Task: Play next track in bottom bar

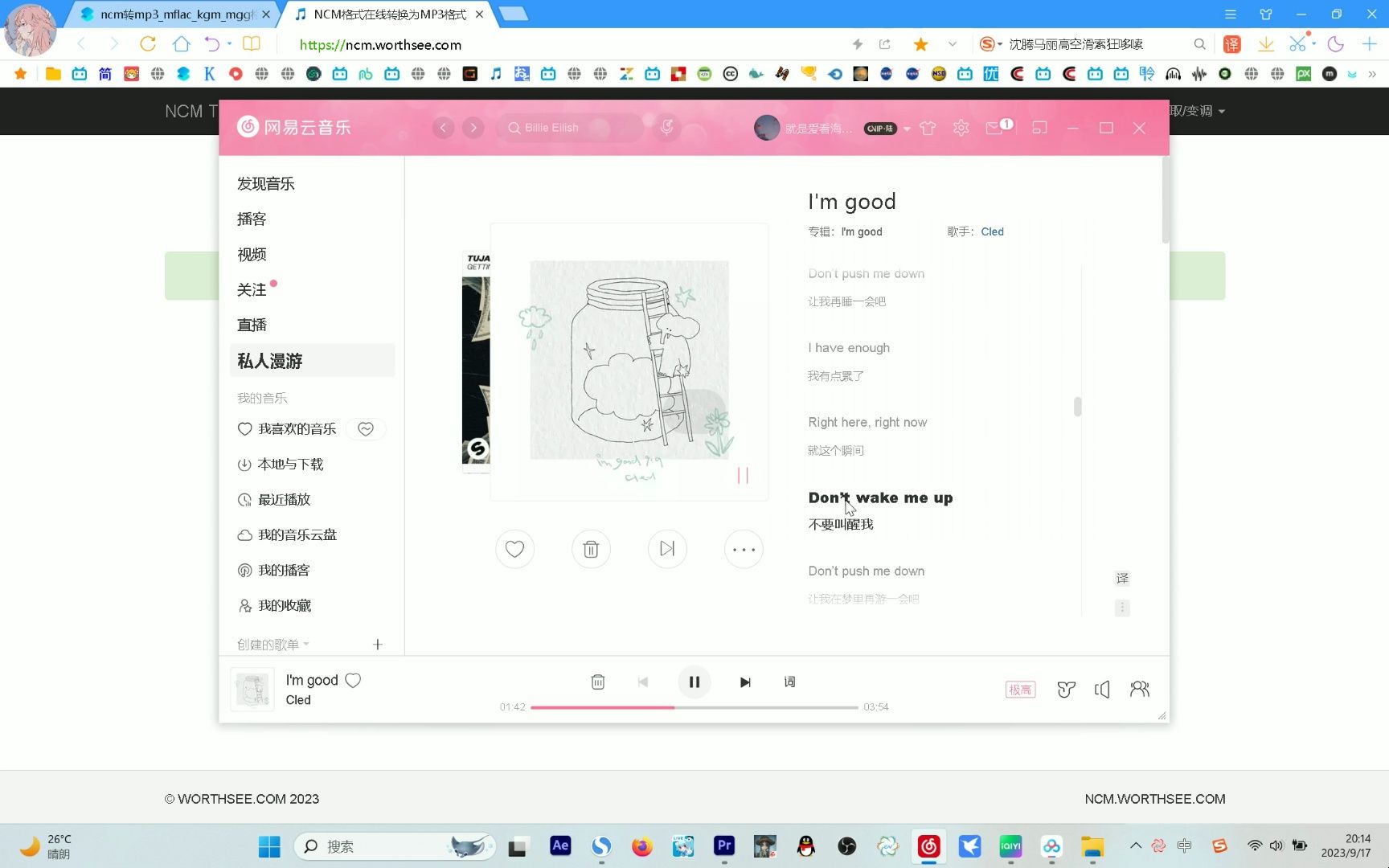Action: click(745, 682)
